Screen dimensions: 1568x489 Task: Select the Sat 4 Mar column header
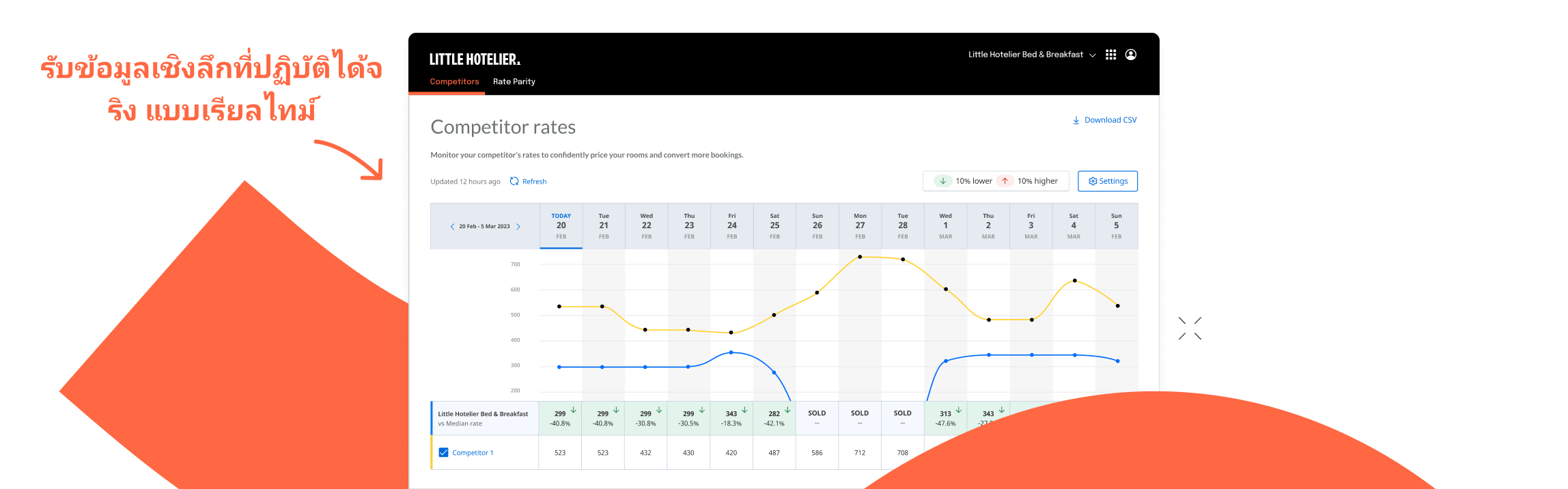[x=1074, y=226]
